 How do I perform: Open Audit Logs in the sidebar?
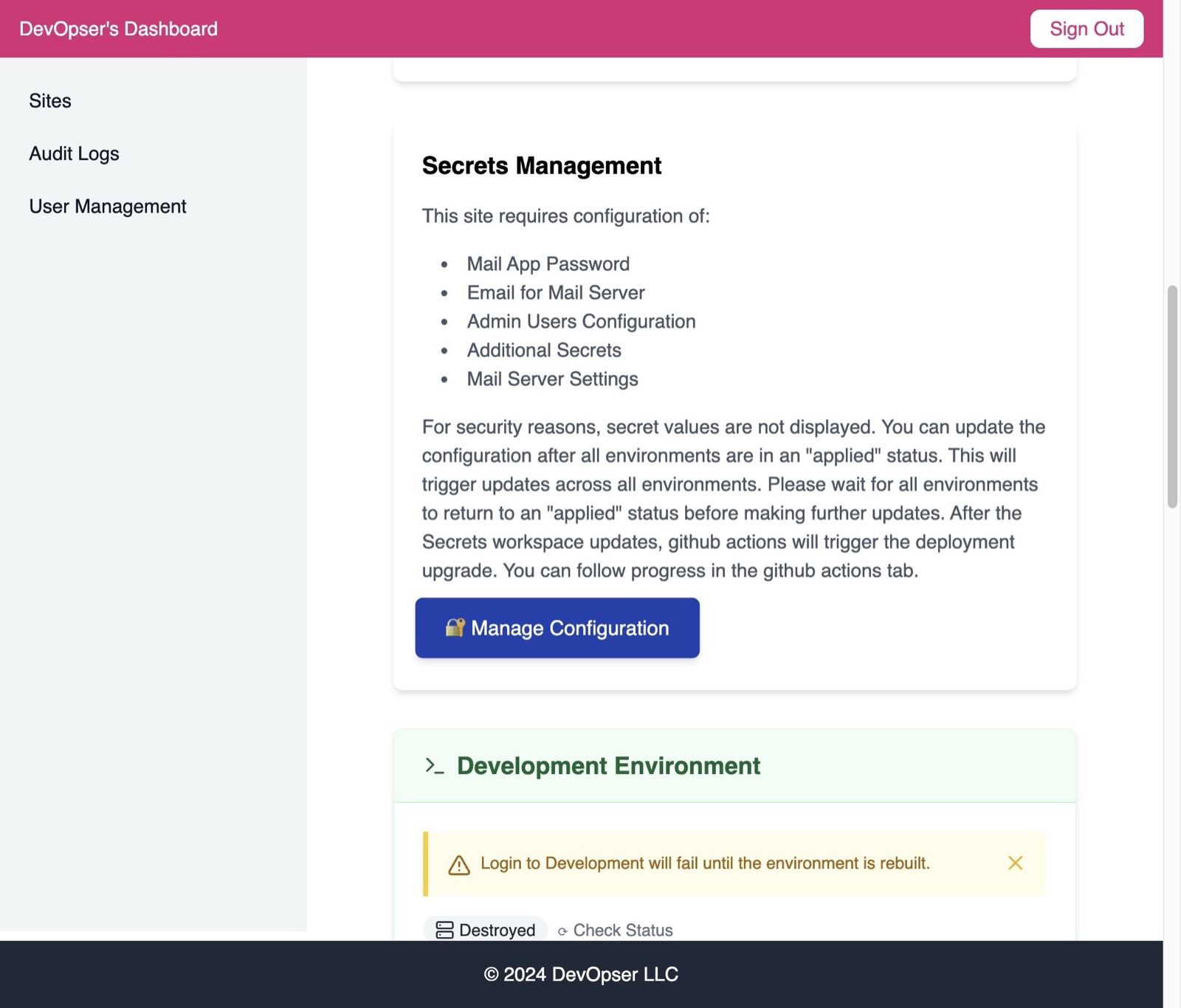click(74, 153)
